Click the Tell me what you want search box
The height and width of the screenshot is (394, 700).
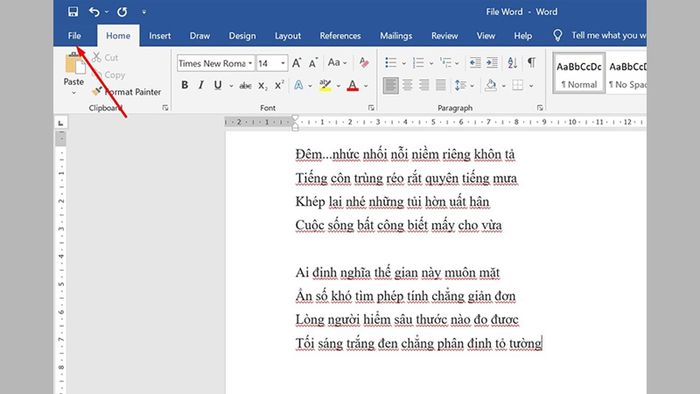[x=599, y=35]
